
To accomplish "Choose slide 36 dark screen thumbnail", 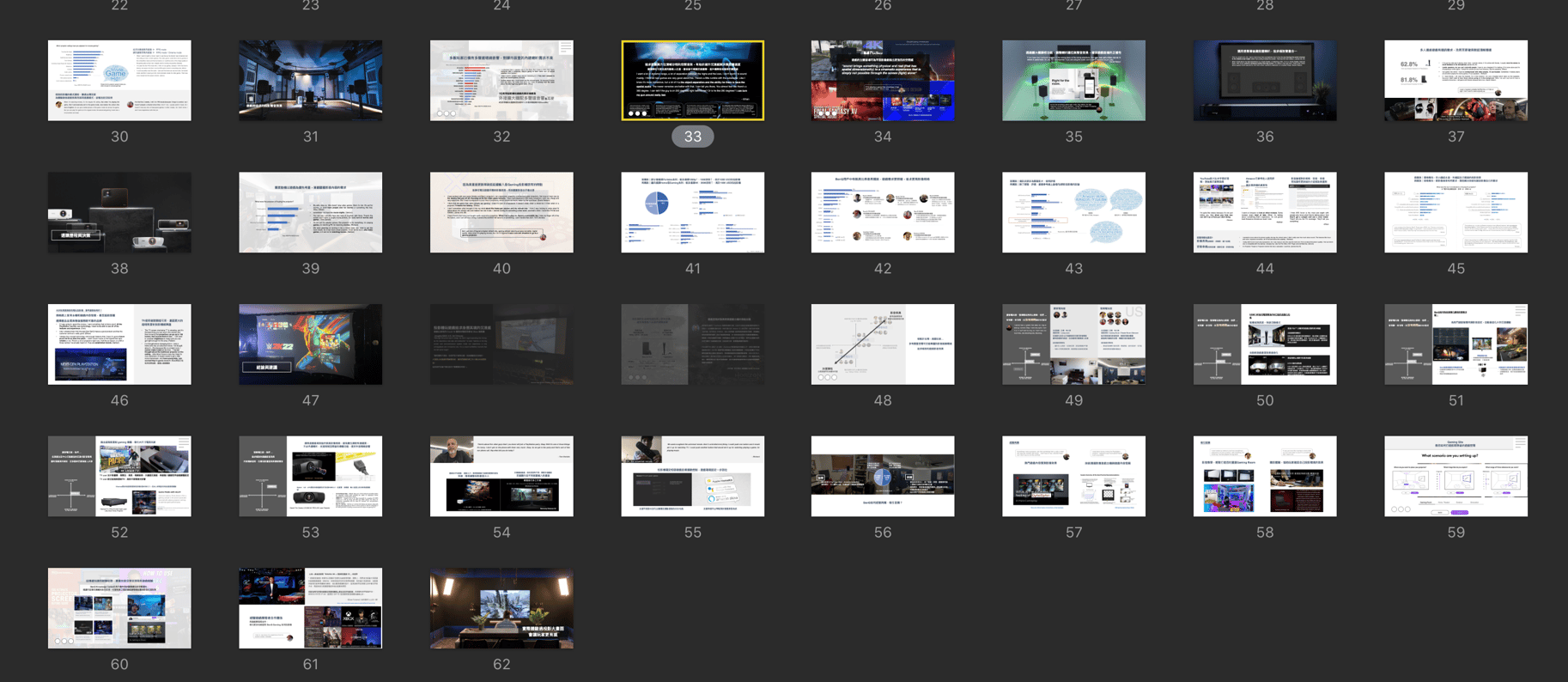I will click(1265, 81).
